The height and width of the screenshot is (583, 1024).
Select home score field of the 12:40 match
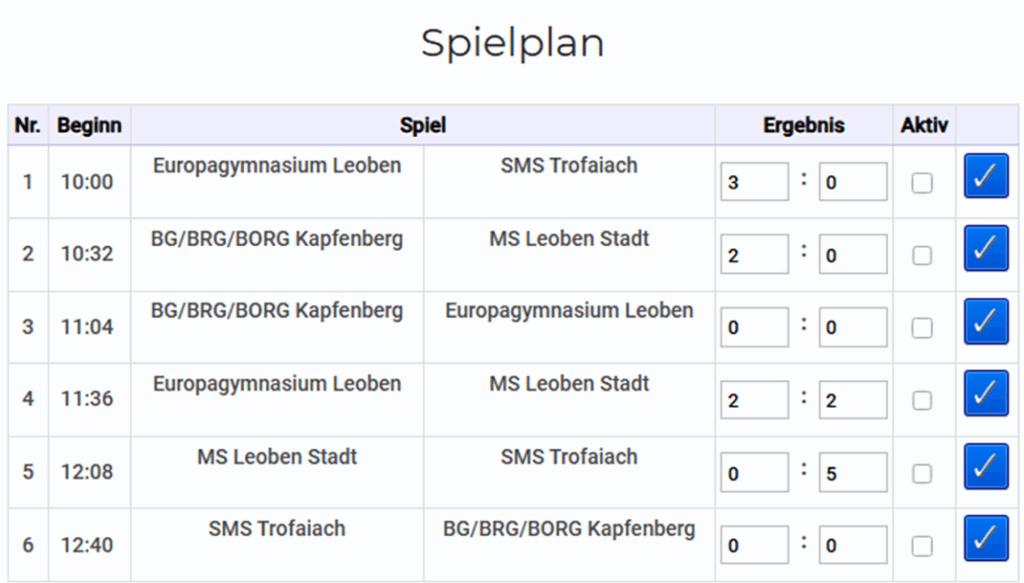tap(754, 546)
